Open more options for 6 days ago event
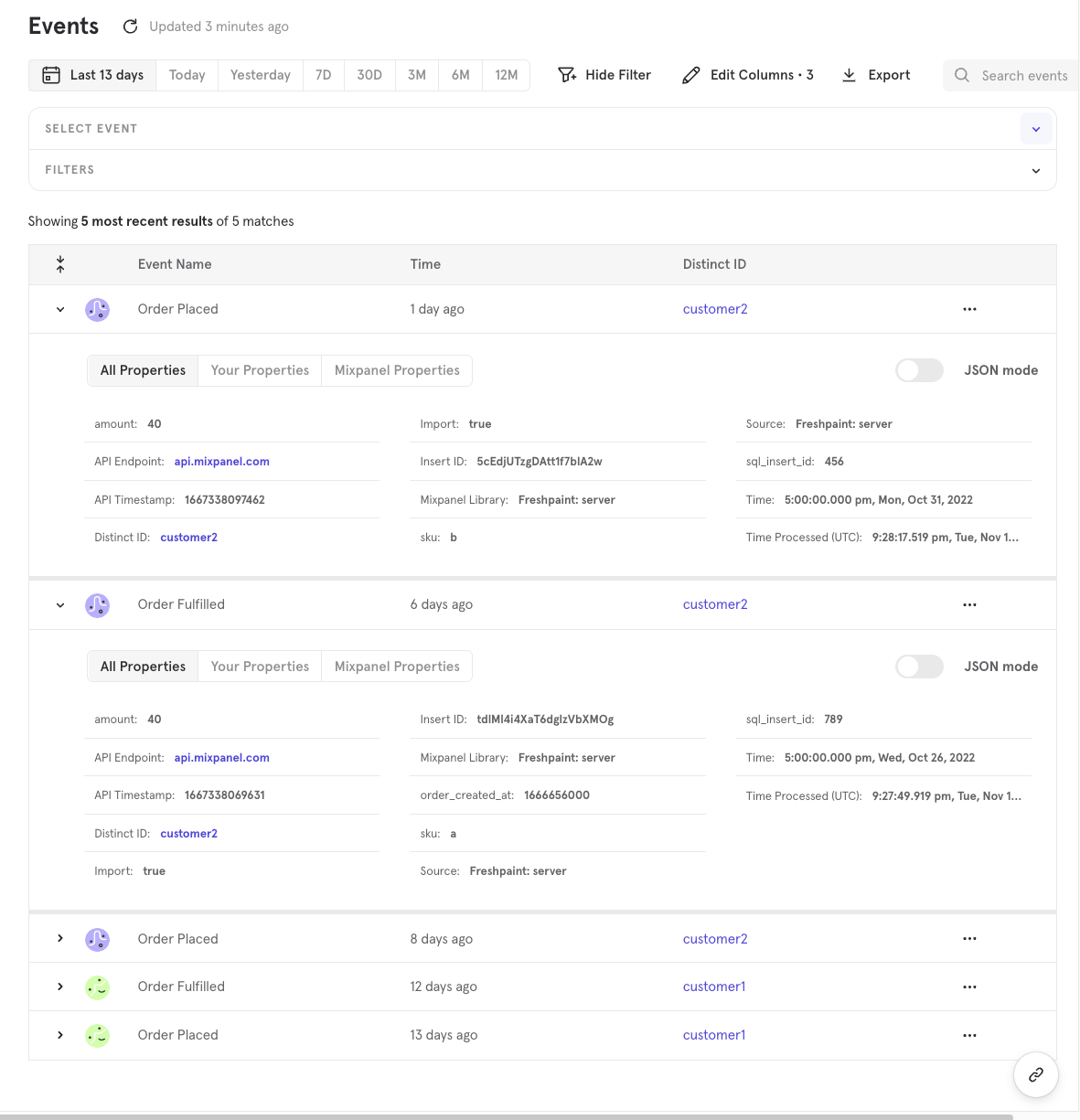The height and width of the screenshot is (1120, 1080). tap(970, 604)
